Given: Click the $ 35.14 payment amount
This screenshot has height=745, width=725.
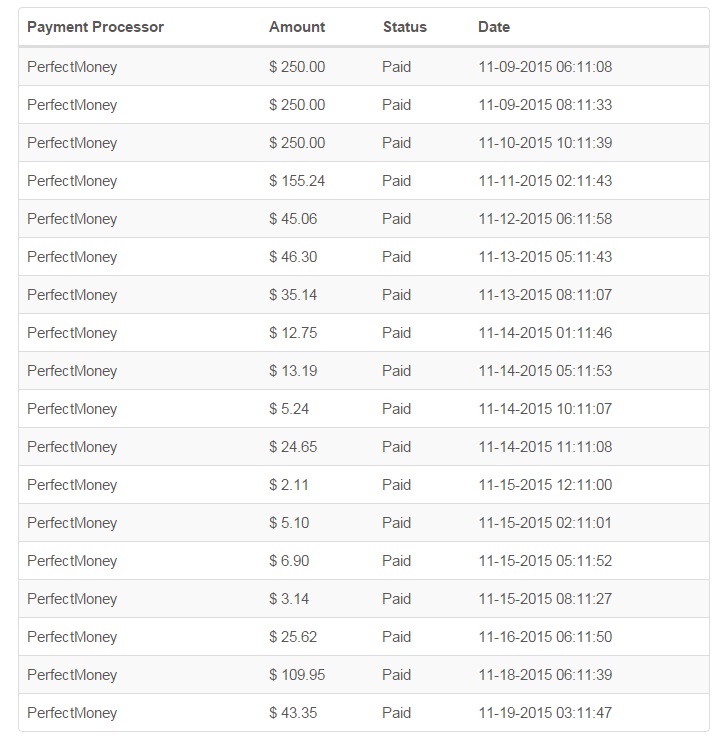Looking at the screenshot, I should pos(293,295).
